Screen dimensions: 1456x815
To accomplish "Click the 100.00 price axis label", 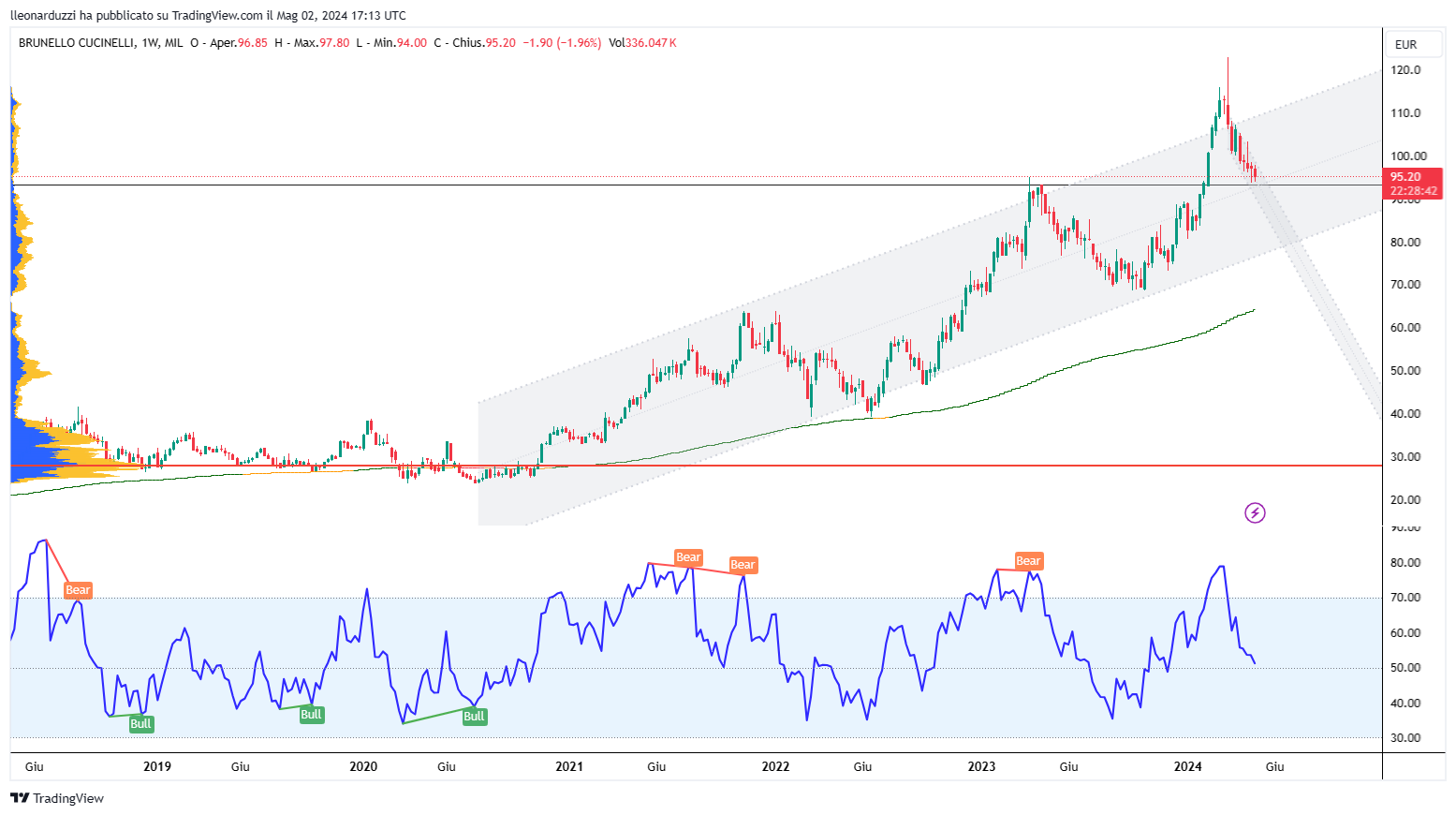I will (x=1408, y=156).
